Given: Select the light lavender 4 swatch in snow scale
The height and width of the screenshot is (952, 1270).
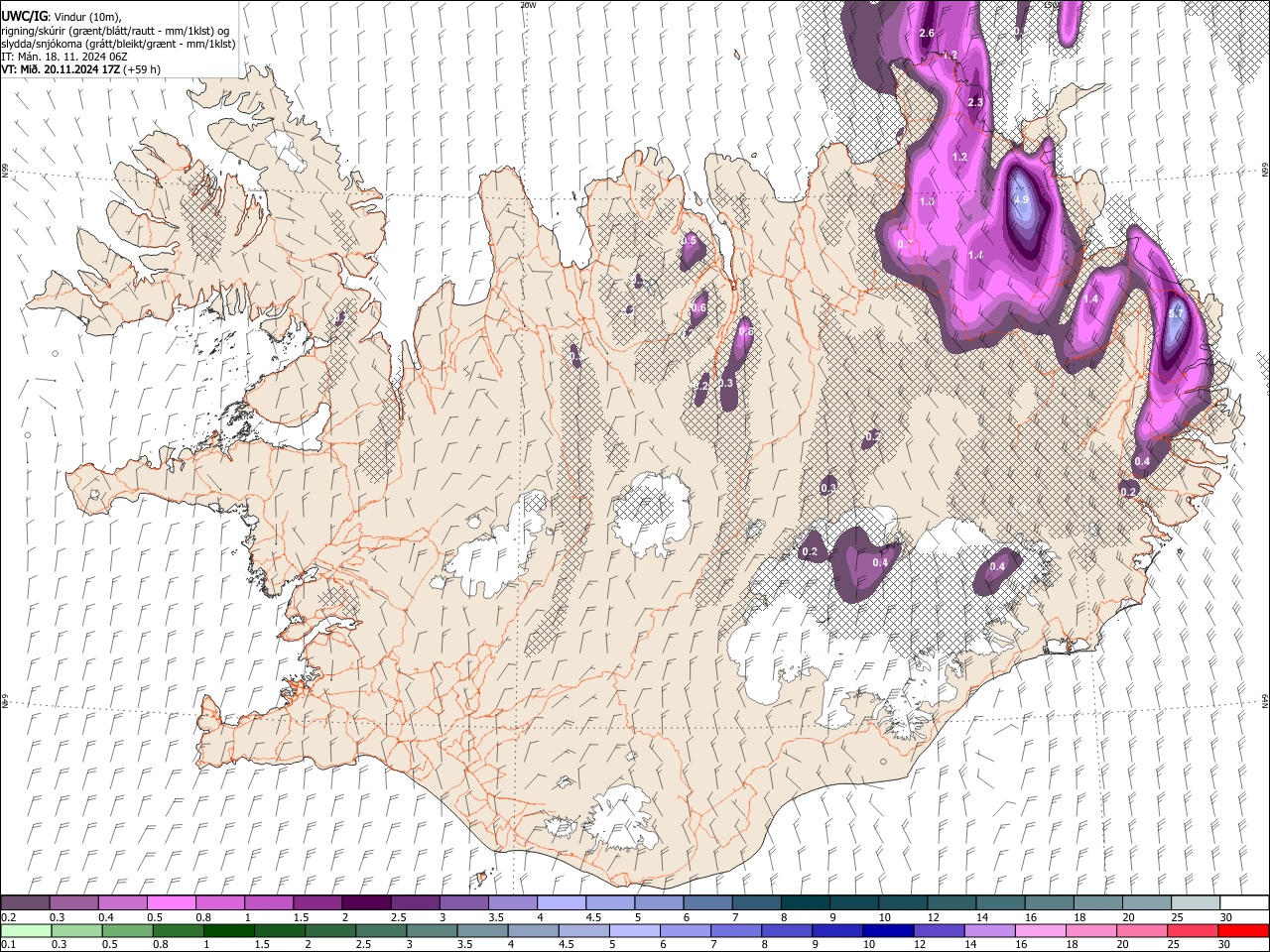Looking at the screenshot, I should (x=562, y=903).
